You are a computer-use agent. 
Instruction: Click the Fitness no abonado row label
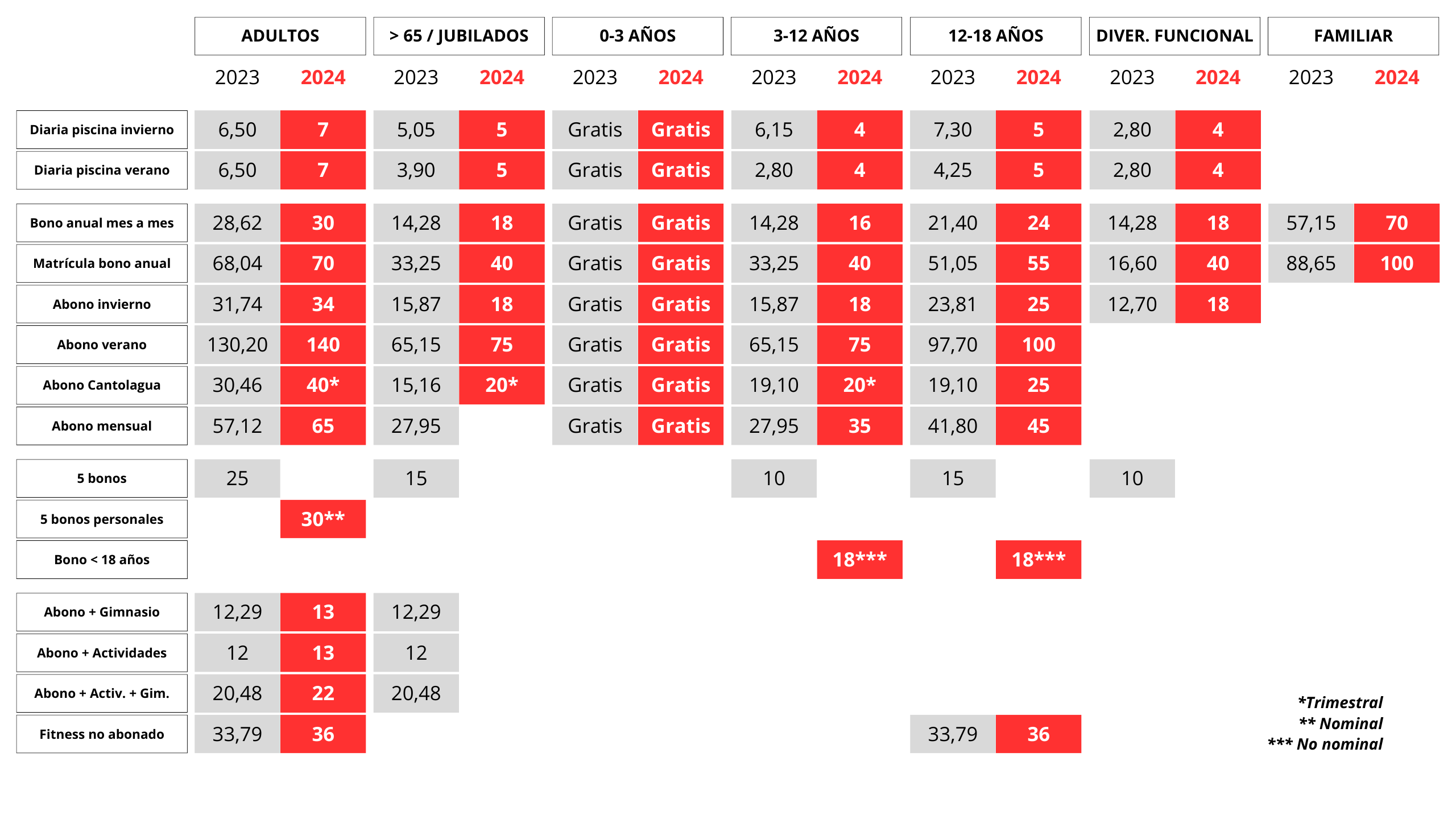coord(102,734)
